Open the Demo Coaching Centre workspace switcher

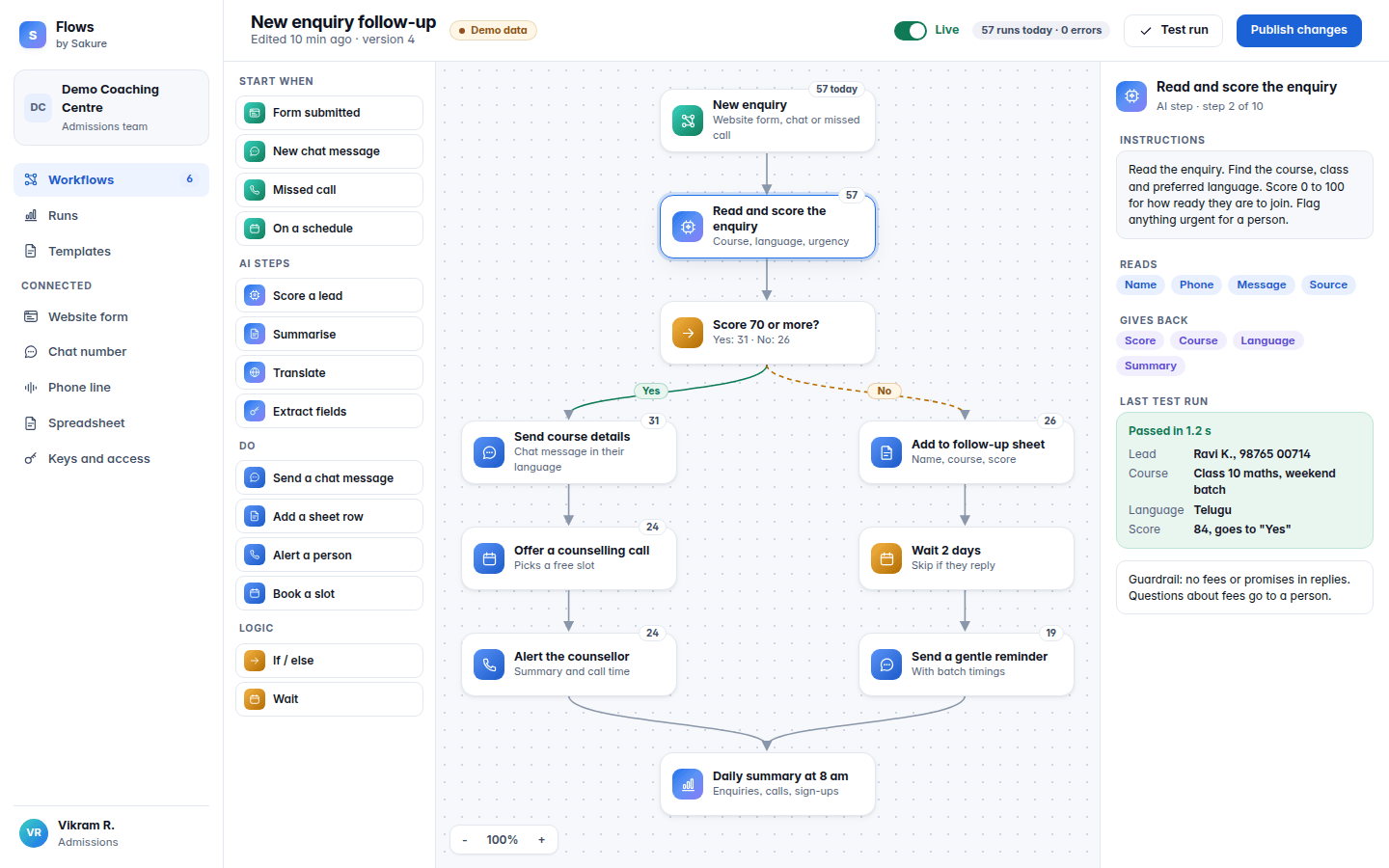[111, 107]
